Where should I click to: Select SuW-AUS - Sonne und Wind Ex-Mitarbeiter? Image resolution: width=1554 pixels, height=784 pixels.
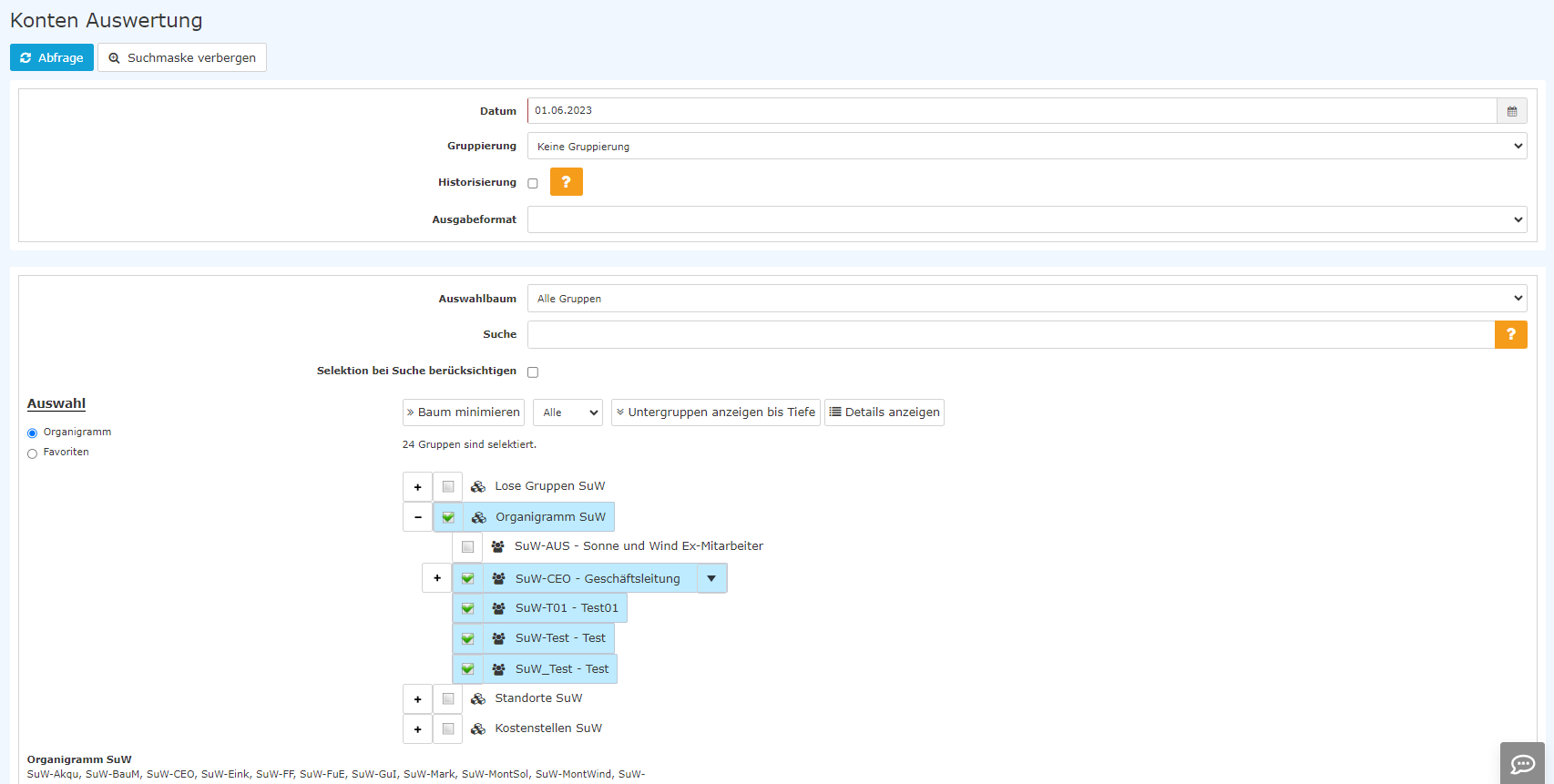pyautogui.click(x=639, y=546)
